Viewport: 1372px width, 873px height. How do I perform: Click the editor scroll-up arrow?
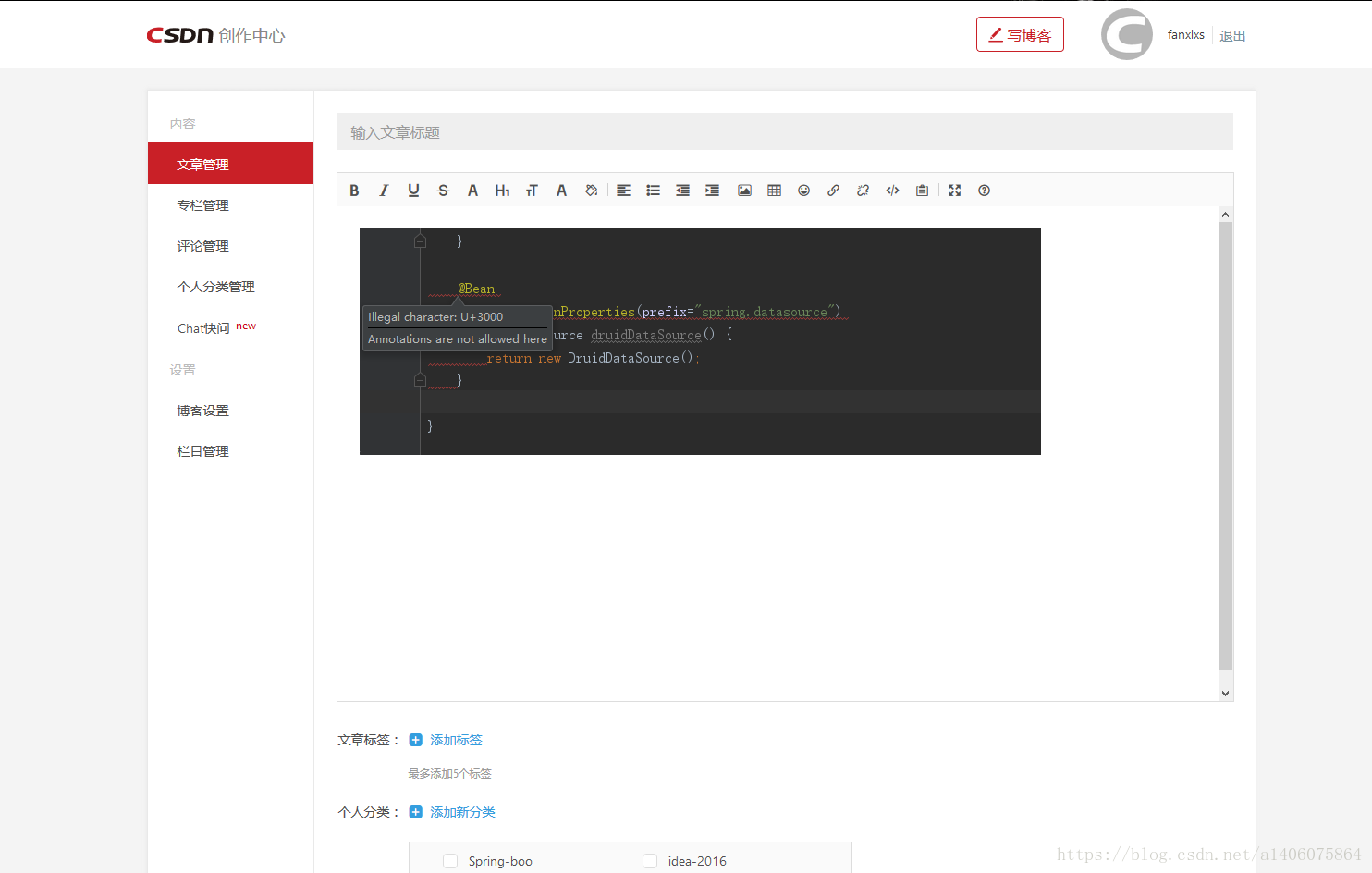click(1225, 214)
